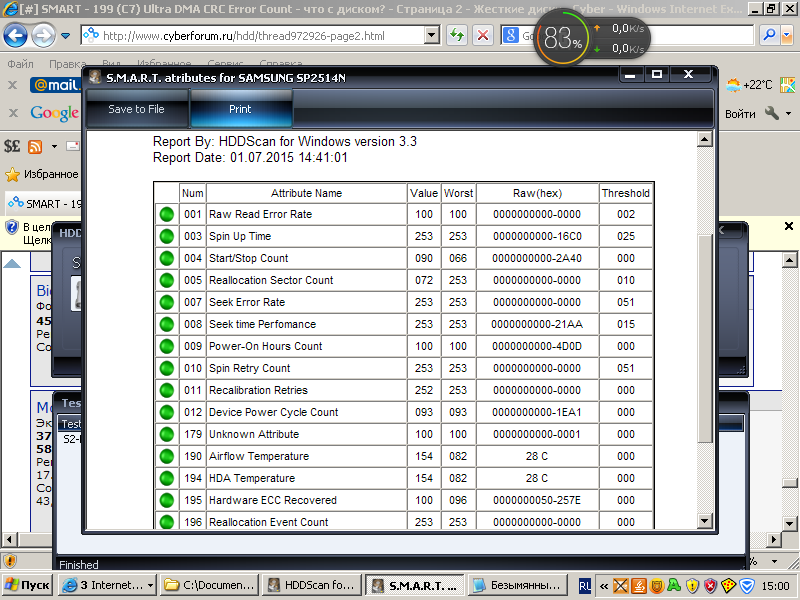Click Save to File in SMART window
The image size is (800, 600).
click(x=137, y=109)
